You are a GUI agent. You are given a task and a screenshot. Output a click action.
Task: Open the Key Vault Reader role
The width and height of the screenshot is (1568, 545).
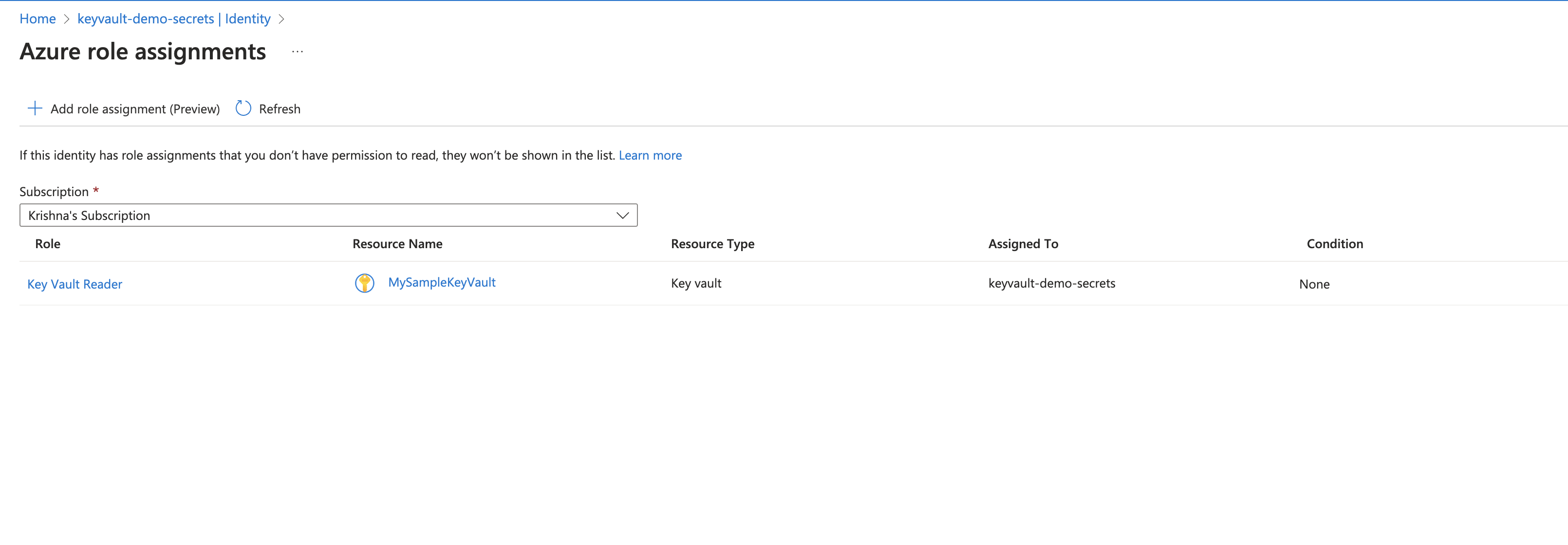click(74, 283)
